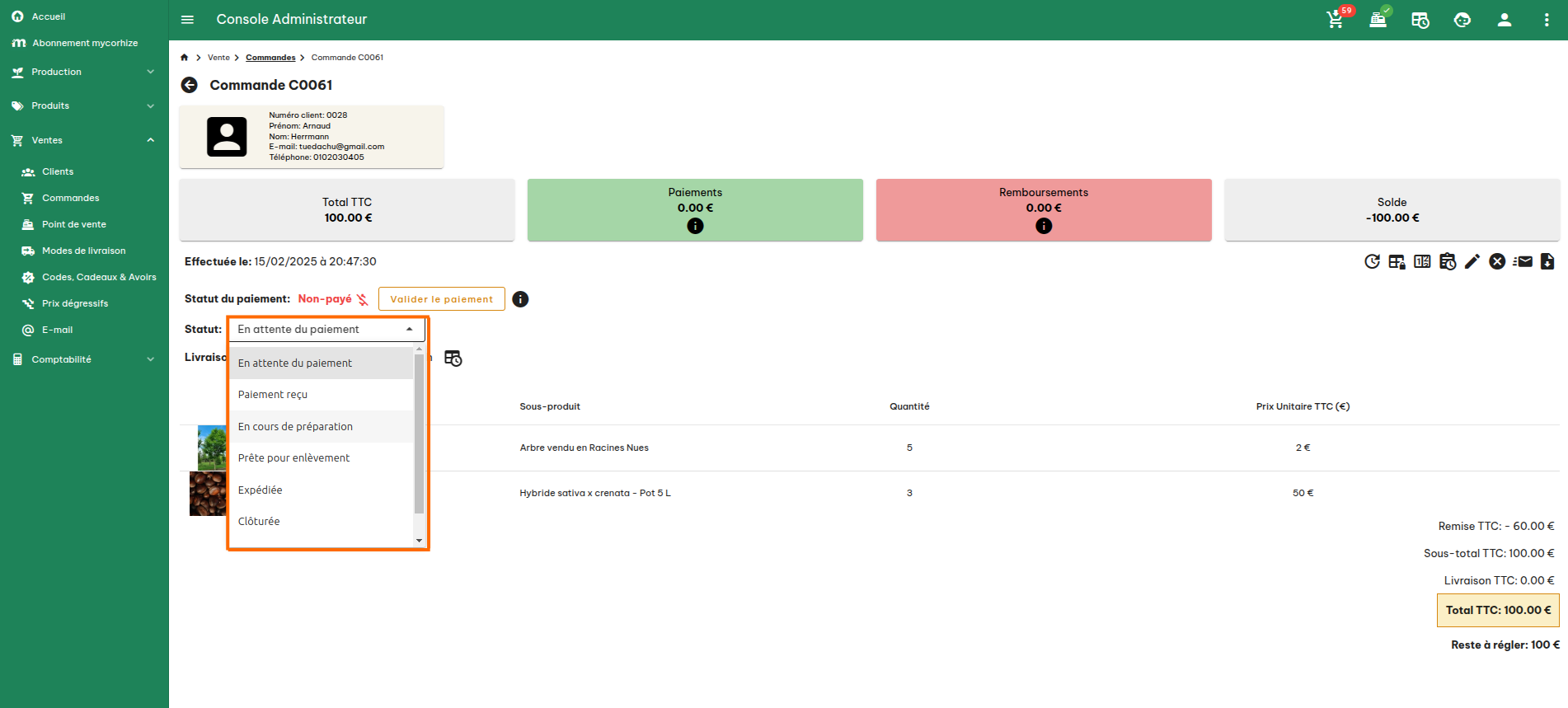
Task: Click the status list scrollbar down arrow
Action: point(419,541)
